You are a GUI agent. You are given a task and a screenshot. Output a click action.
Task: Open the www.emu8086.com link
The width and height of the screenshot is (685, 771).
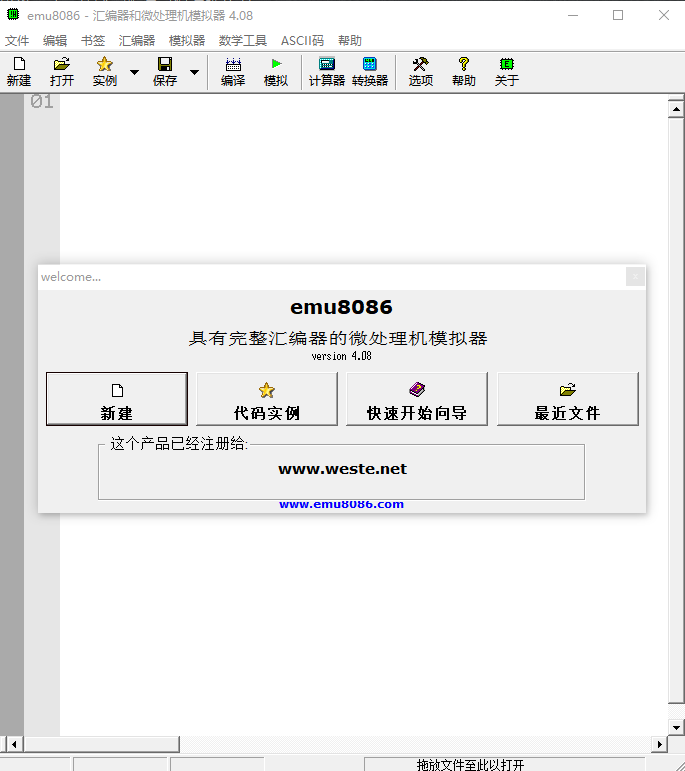pyautogui.click(x=341, y=504)
